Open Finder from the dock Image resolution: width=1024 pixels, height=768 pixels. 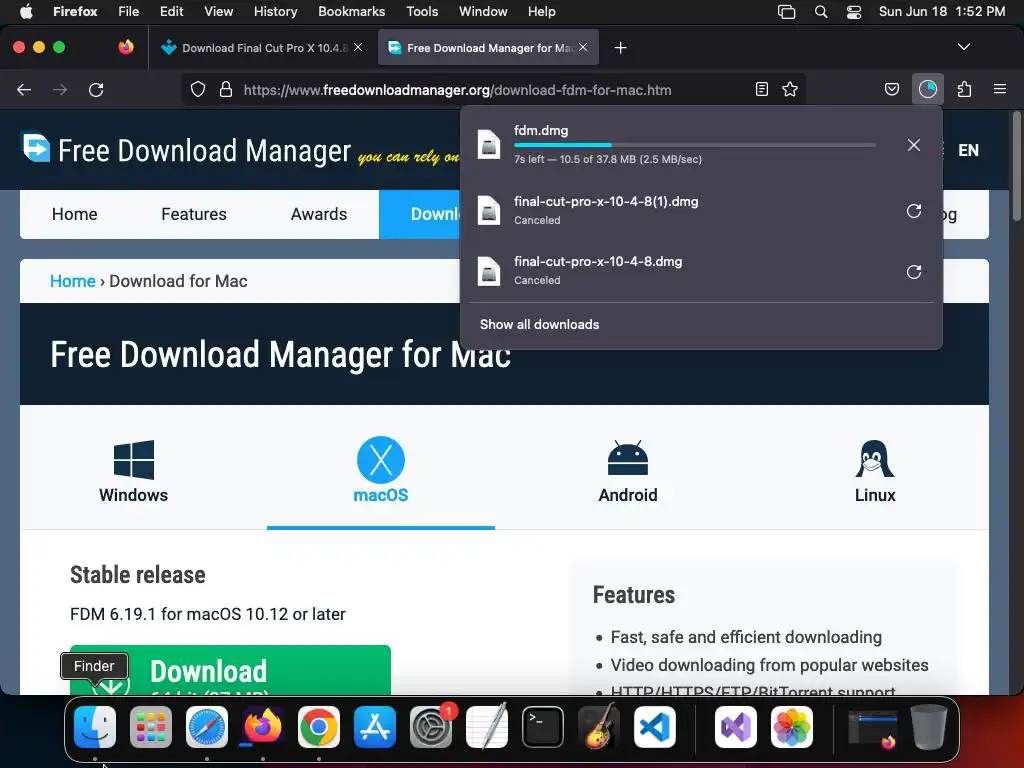[x=95, y=726]
